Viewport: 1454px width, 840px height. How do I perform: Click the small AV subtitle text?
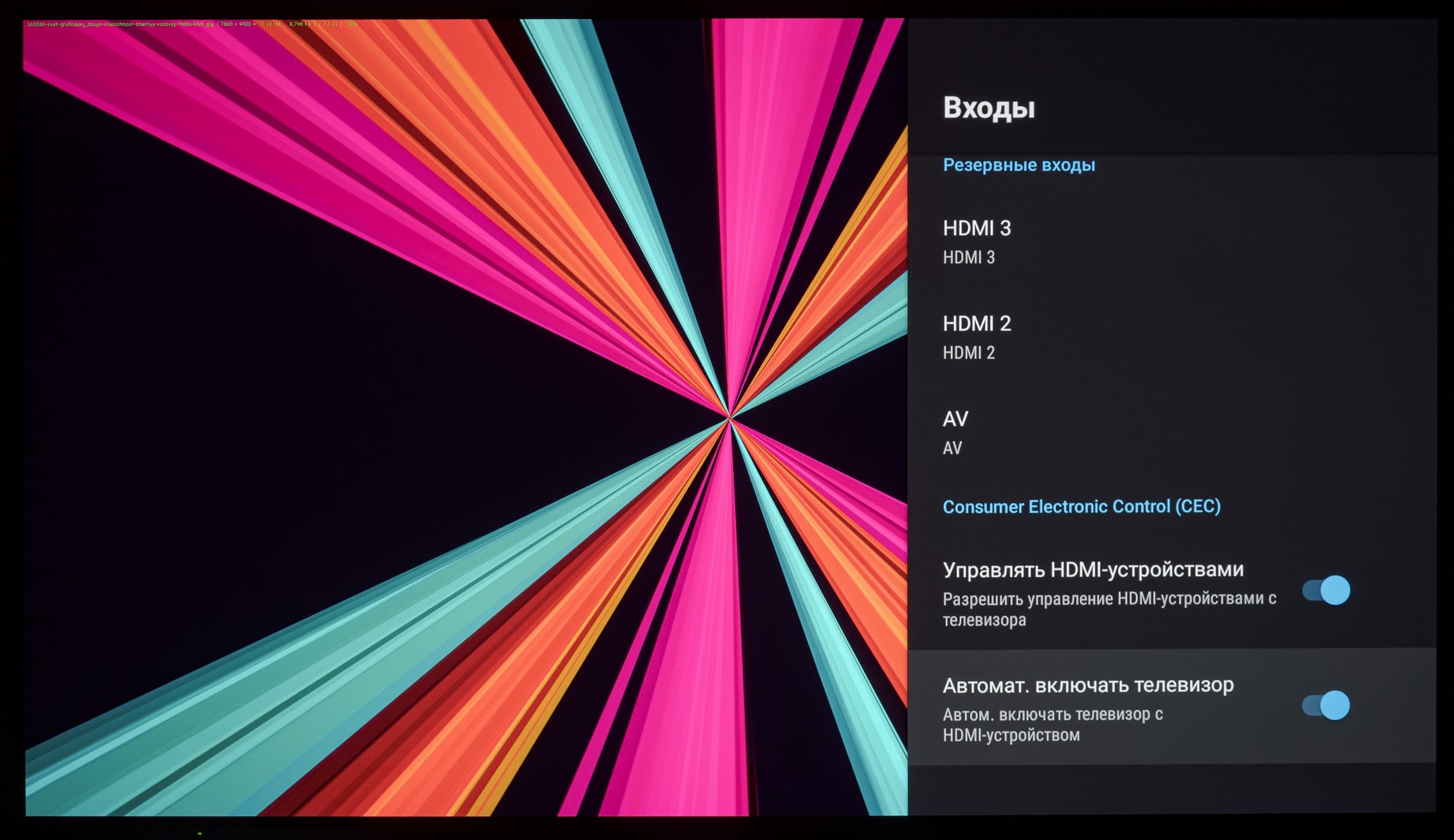point(952,448)
